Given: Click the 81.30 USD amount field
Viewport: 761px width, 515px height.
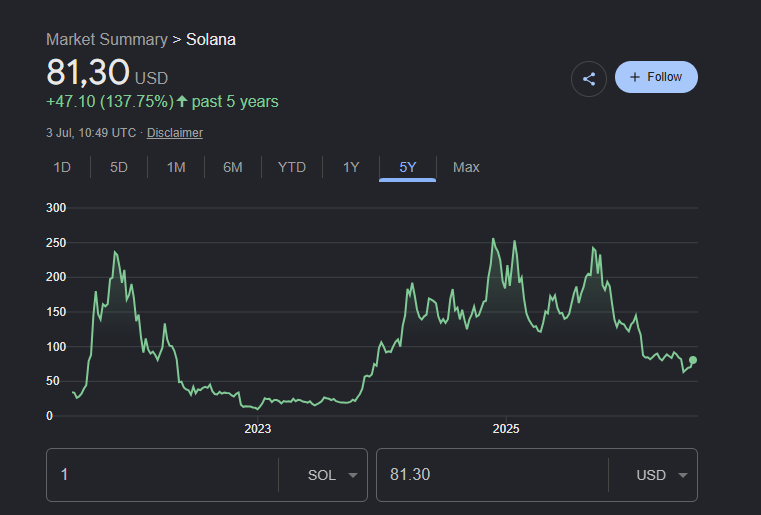Looking at the screenshot, I should 492,475.
